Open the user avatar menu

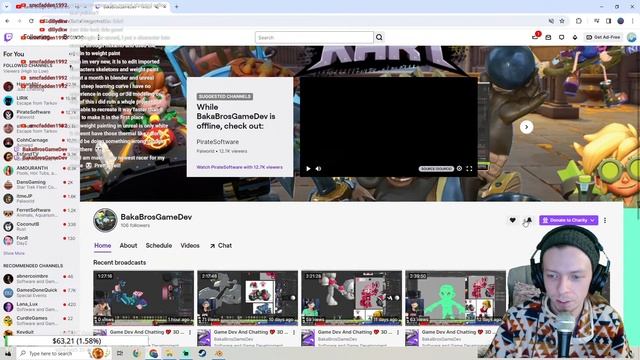[x=631, y=38]
